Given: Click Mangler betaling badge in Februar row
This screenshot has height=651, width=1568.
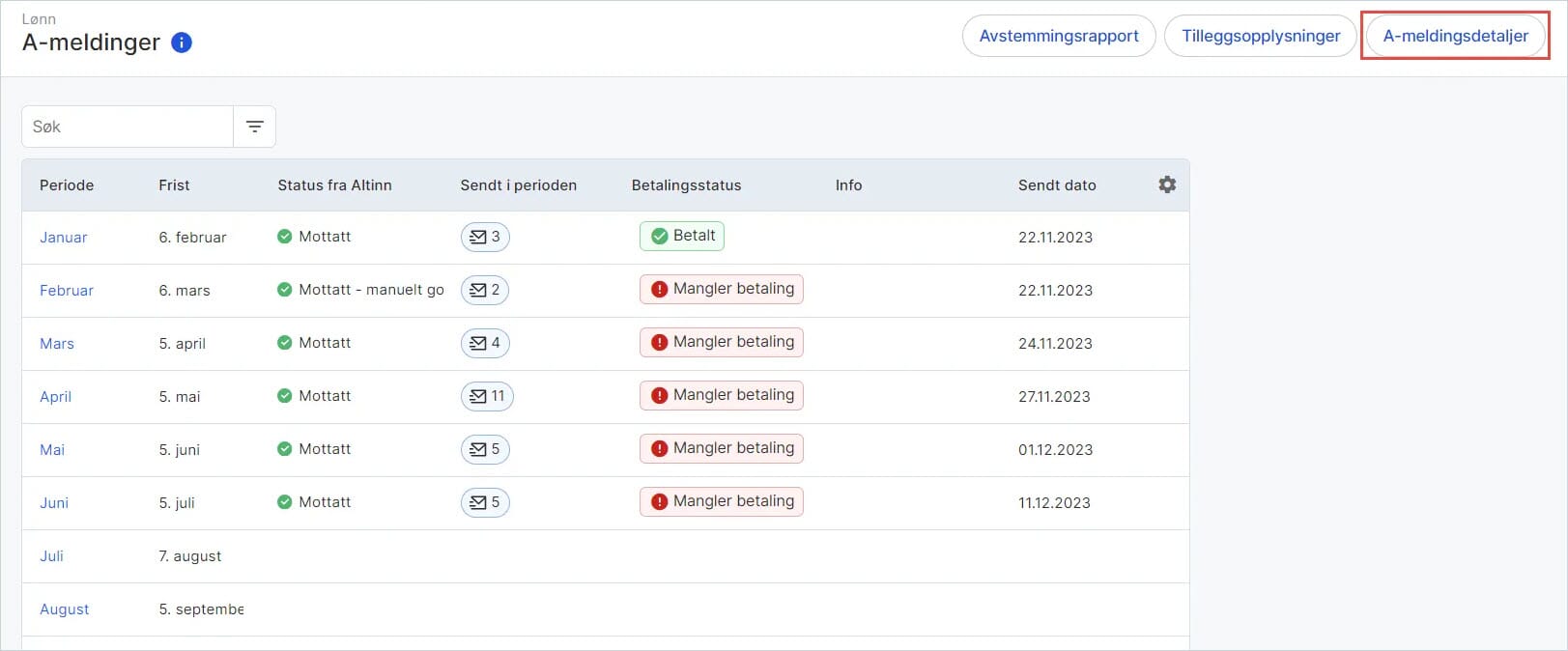Looking at the screenshot, I should click(722, 289).
